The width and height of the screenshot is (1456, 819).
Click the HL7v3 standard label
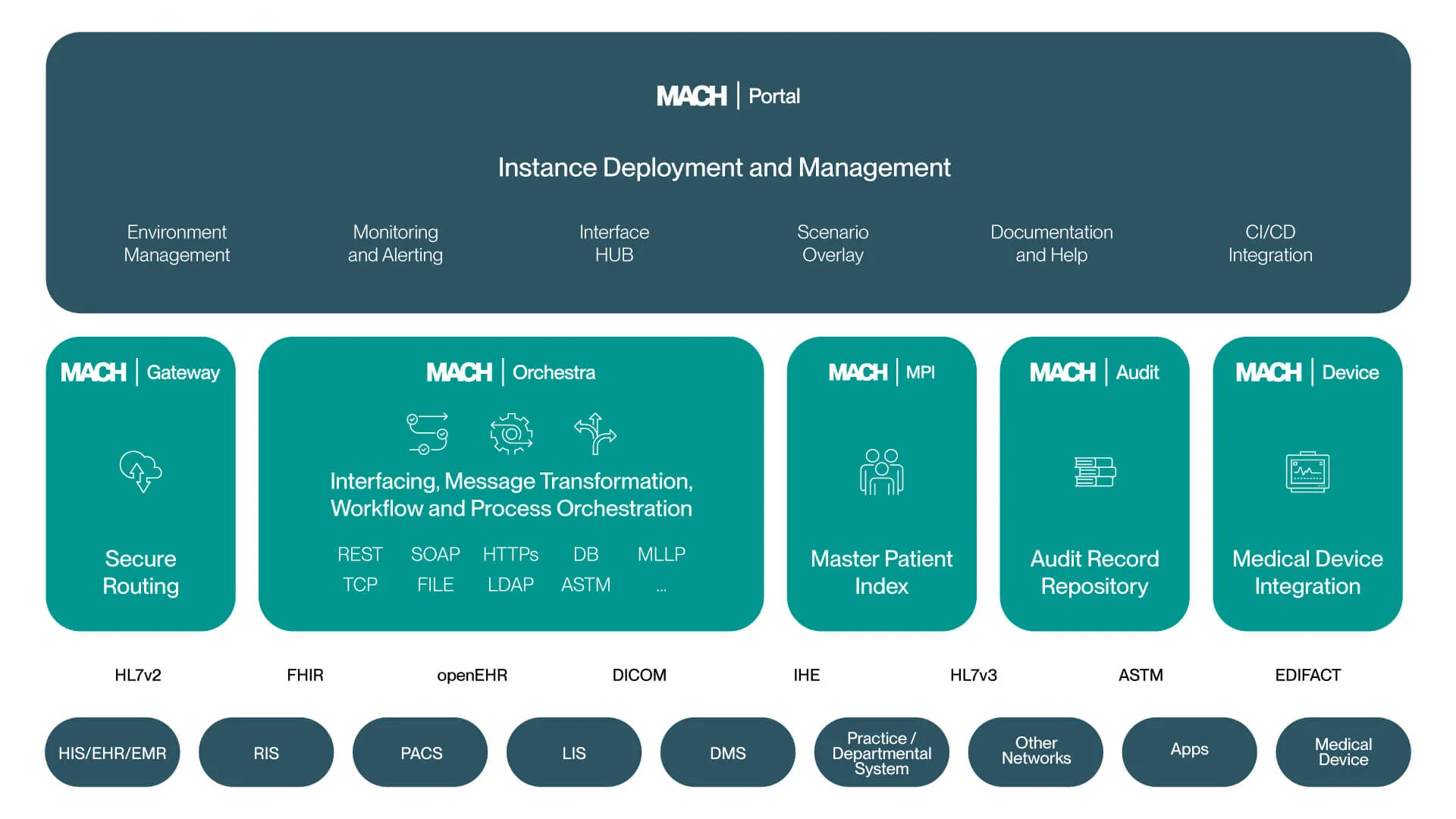coord(974,675)
